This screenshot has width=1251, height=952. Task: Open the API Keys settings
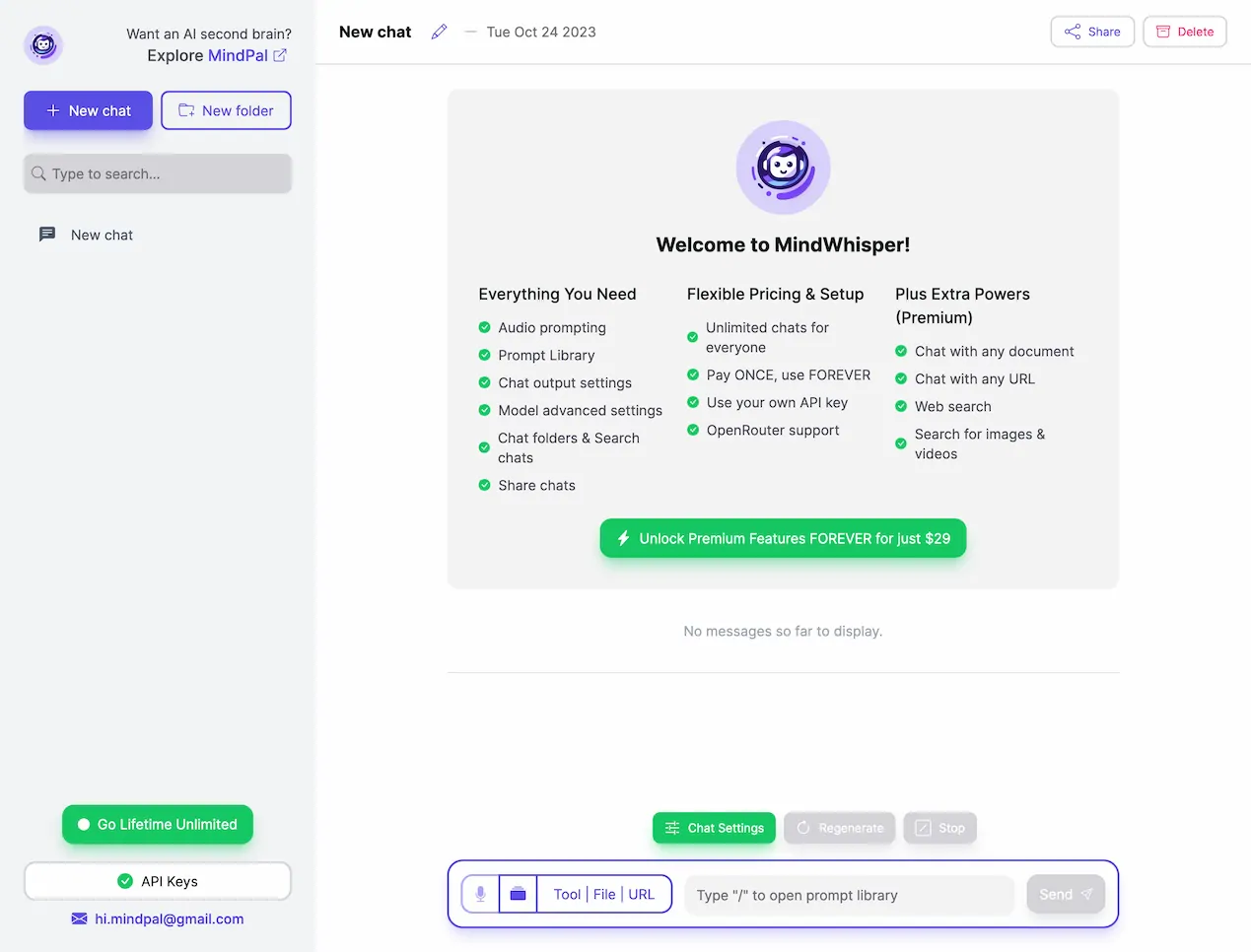point(158,881)
